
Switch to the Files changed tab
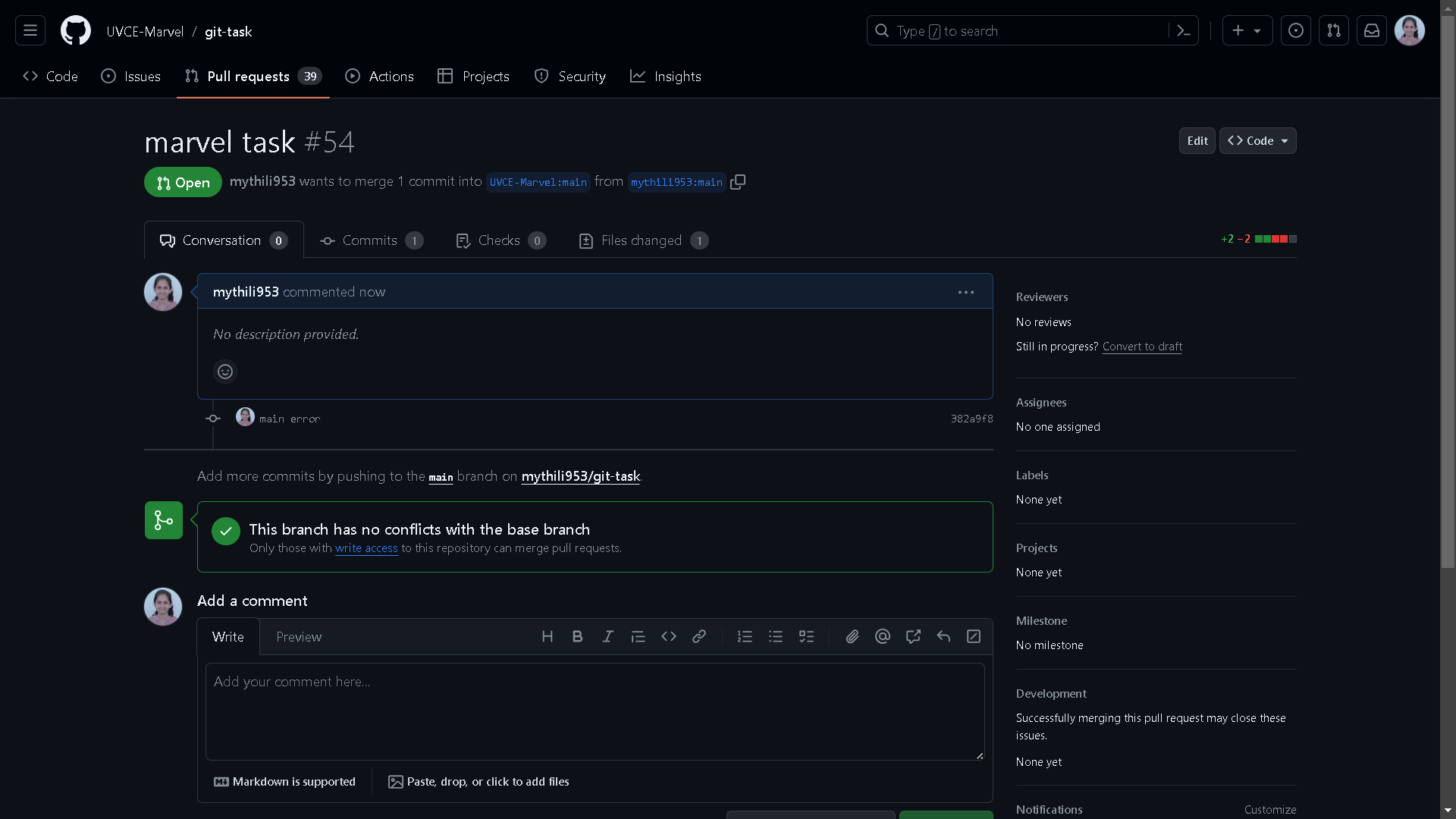(644, 240)
